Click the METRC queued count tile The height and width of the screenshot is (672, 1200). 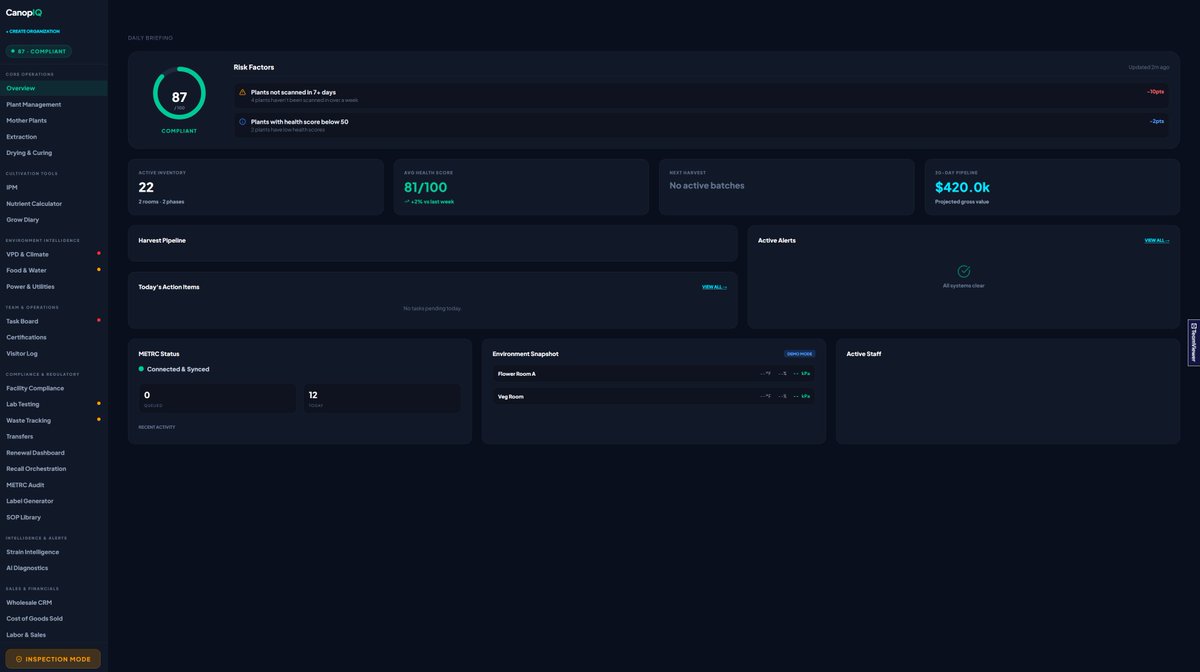(217, 398)
